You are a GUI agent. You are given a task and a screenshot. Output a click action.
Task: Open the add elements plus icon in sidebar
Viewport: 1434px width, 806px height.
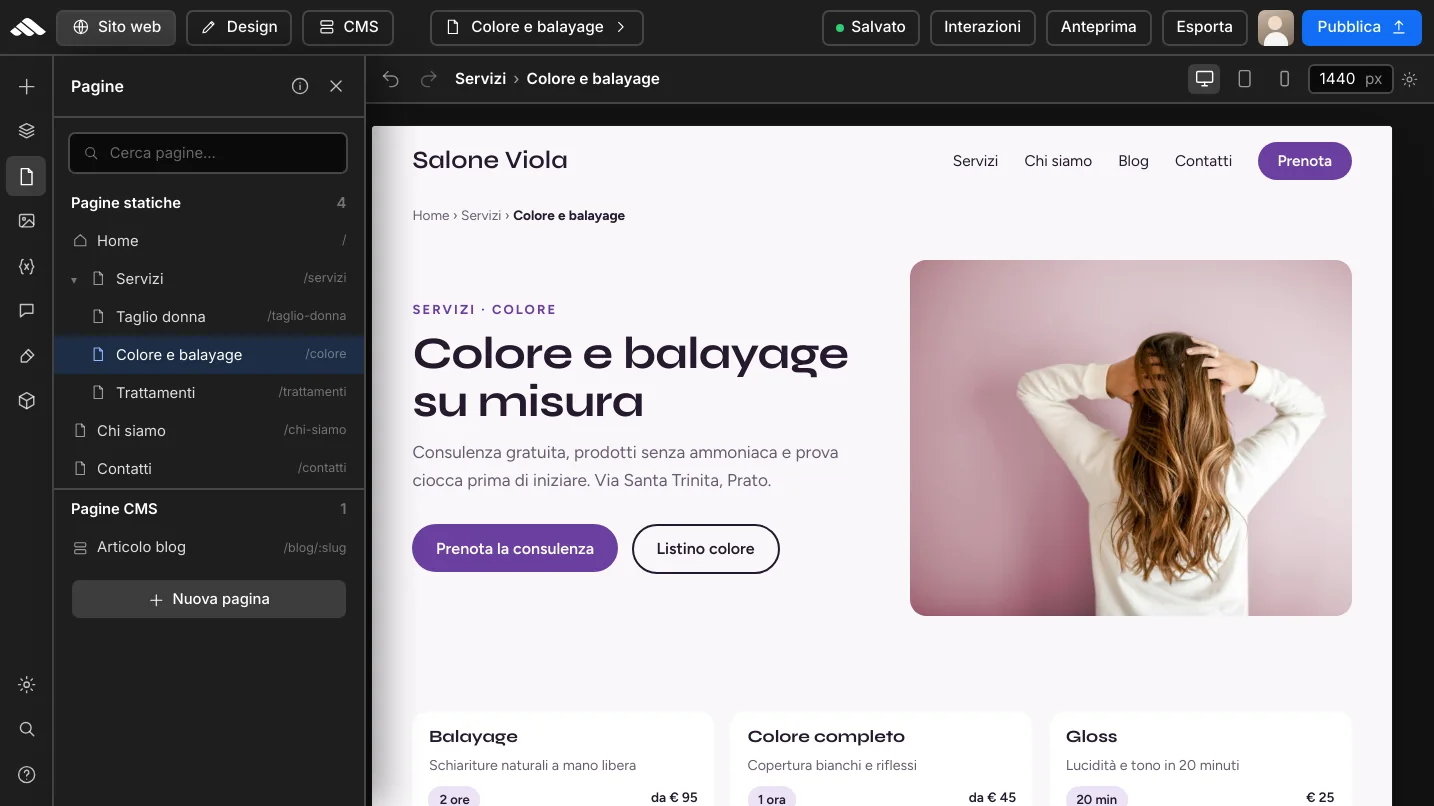click(x=27, y=87)
